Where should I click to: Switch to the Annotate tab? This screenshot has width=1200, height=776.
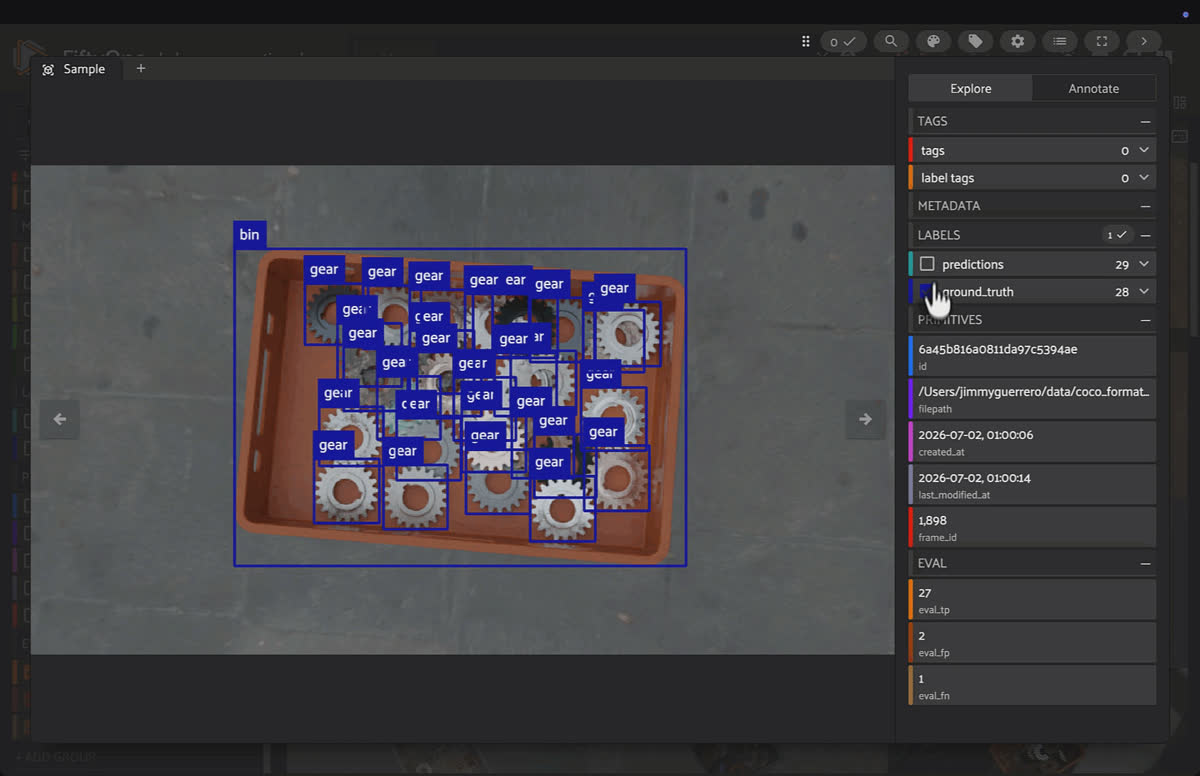tap(1094, 88)
